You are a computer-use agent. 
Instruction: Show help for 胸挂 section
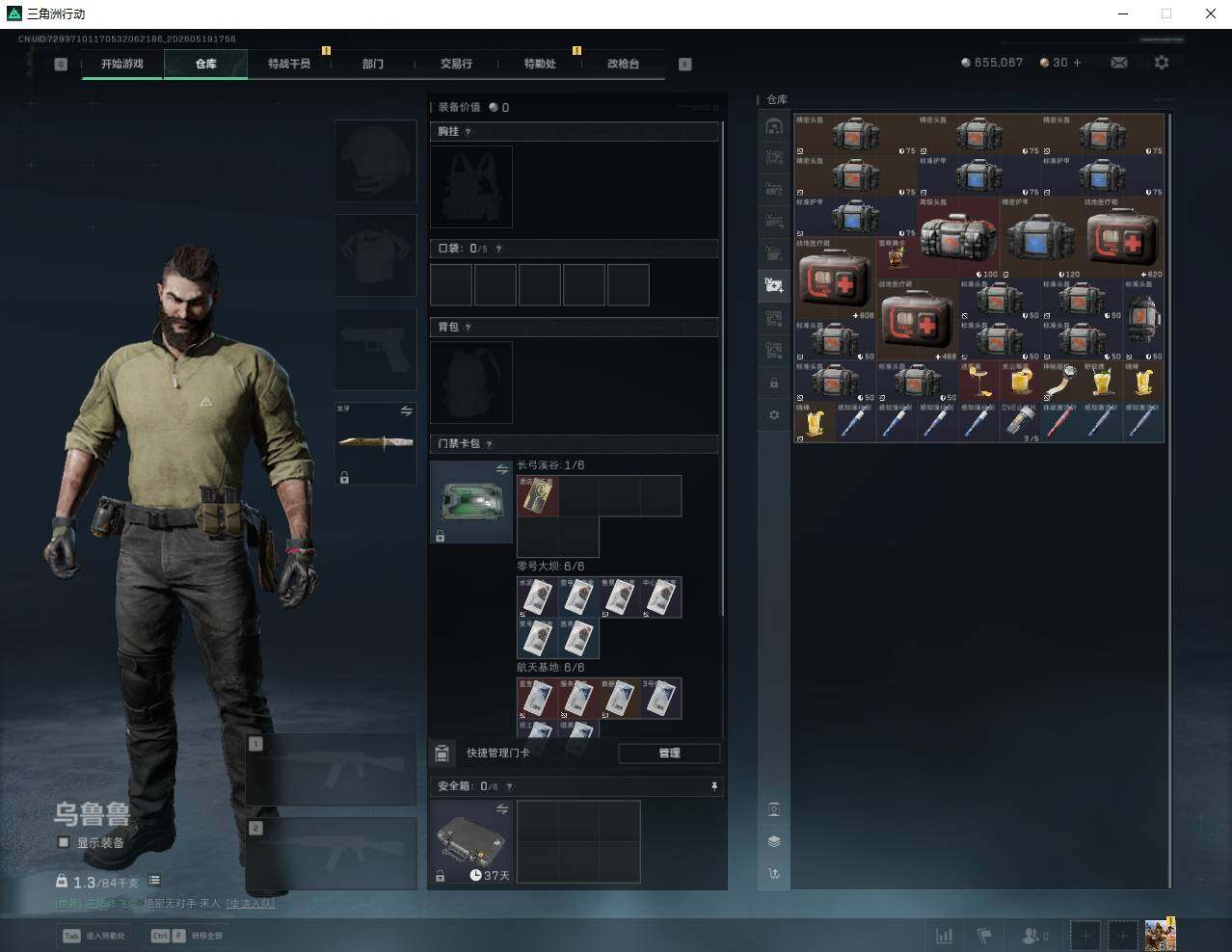click(x=469, y=132)
